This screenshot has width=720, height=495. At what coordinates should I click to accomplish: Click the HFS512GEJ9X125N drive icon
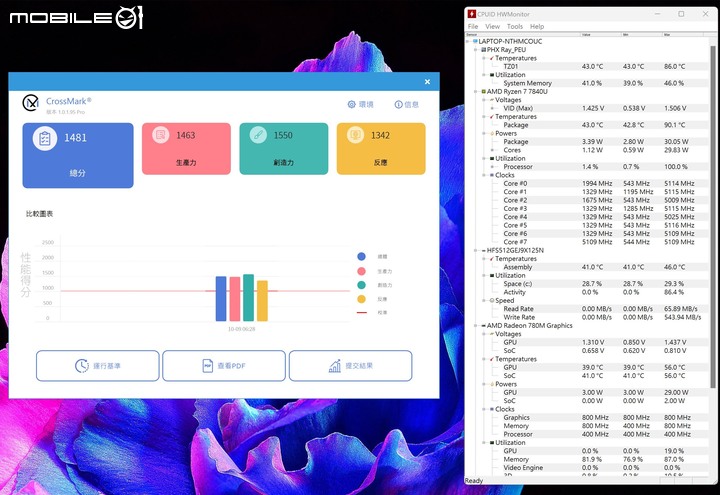tap(484, 250)
